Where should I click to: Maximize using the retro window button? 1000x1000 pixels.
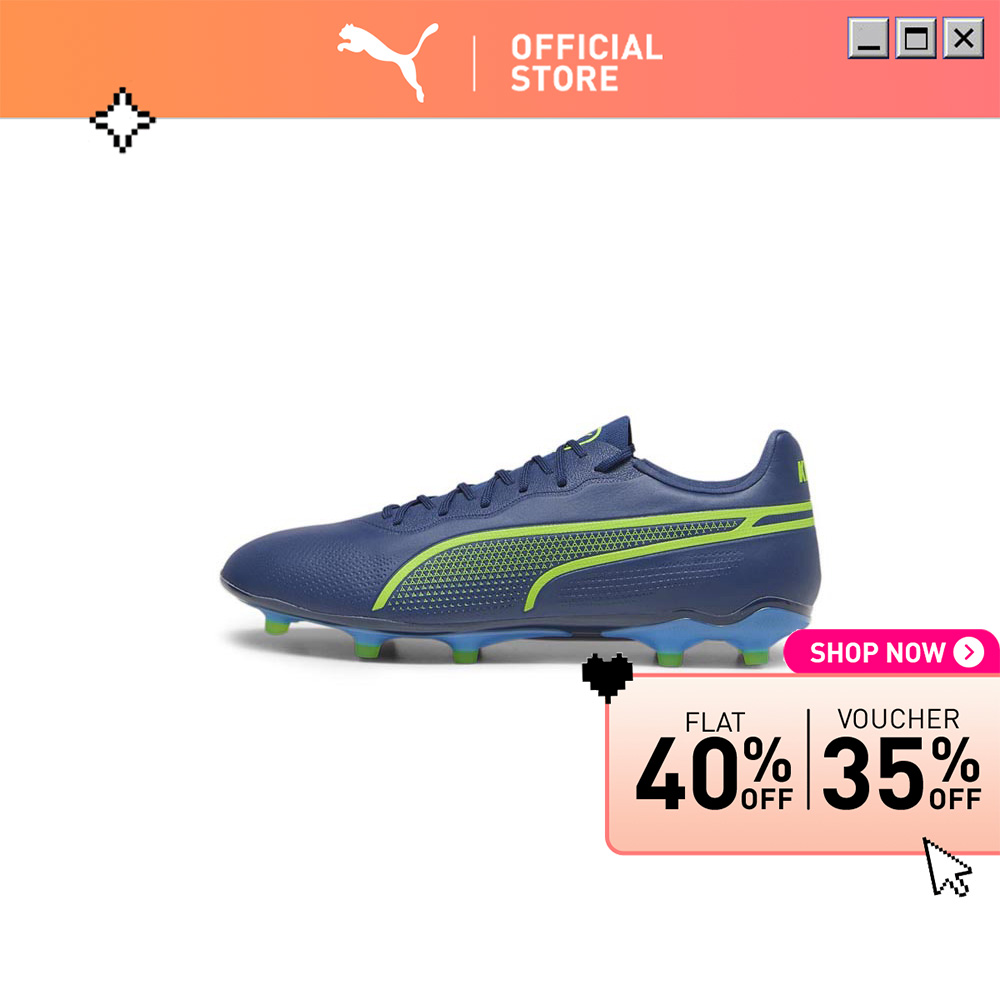916,38
